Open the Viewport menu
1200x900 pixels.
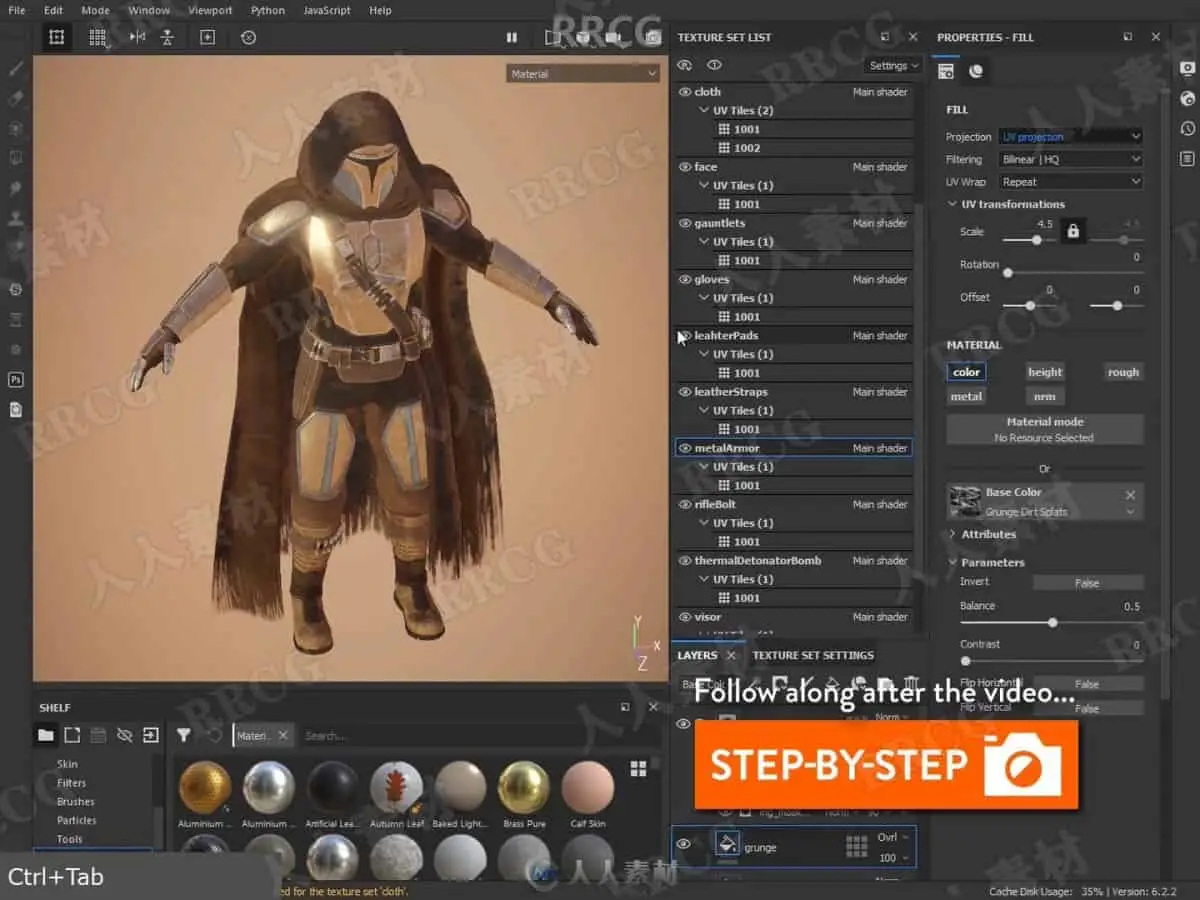210,10
